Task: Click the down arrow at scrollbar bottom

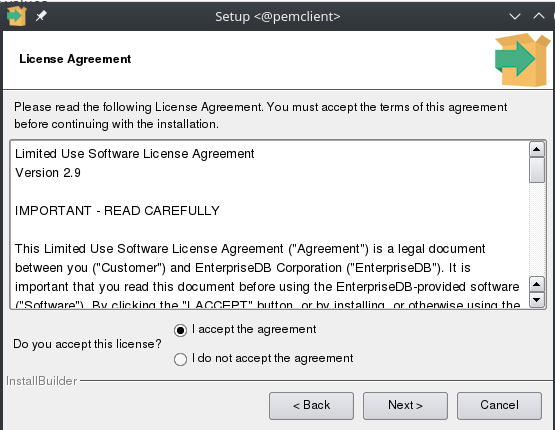Action: pyautogui.click(x=537, y=300)
